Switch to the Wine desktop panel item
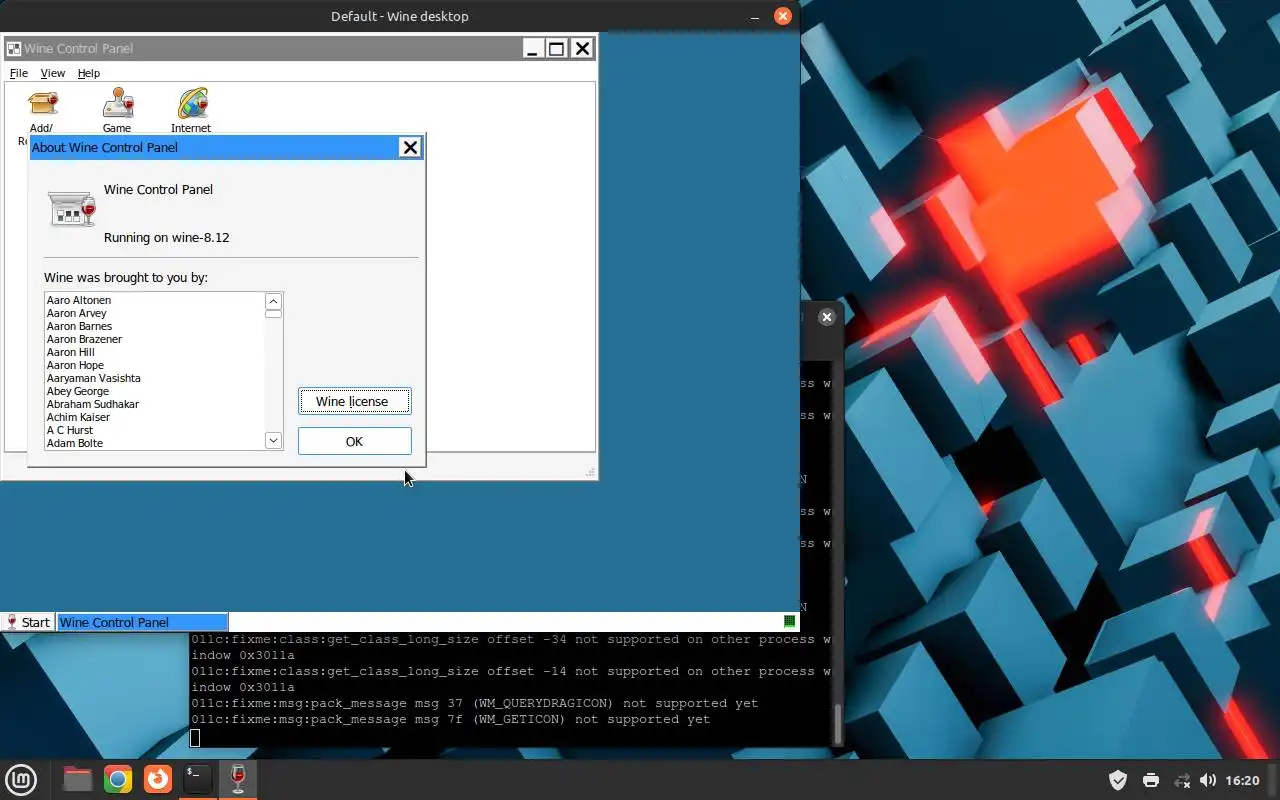The height and width of the screenshot is (800, 1280). (238, 780)
